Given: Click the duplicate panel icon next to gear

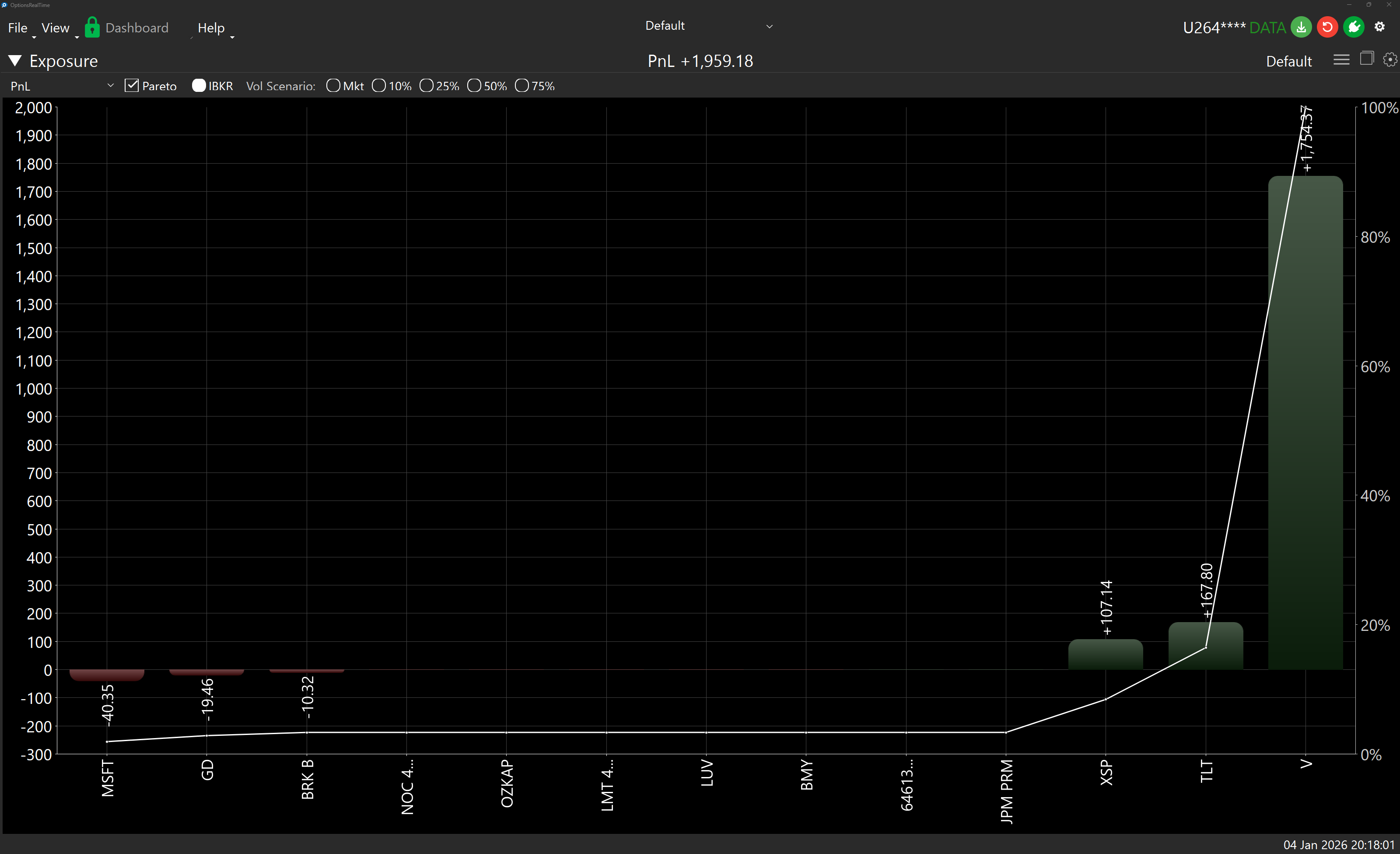Looking at the screenshot, I should coord(1367,59).
